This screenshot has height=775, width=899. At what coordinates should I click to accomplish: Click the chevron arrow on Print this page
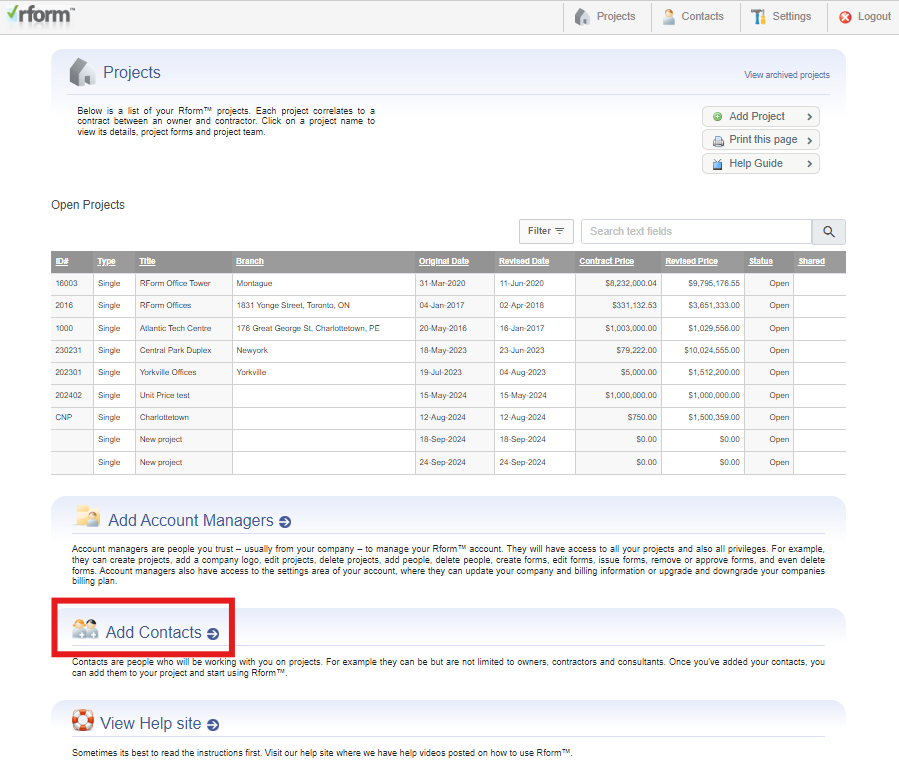point(810,140)
